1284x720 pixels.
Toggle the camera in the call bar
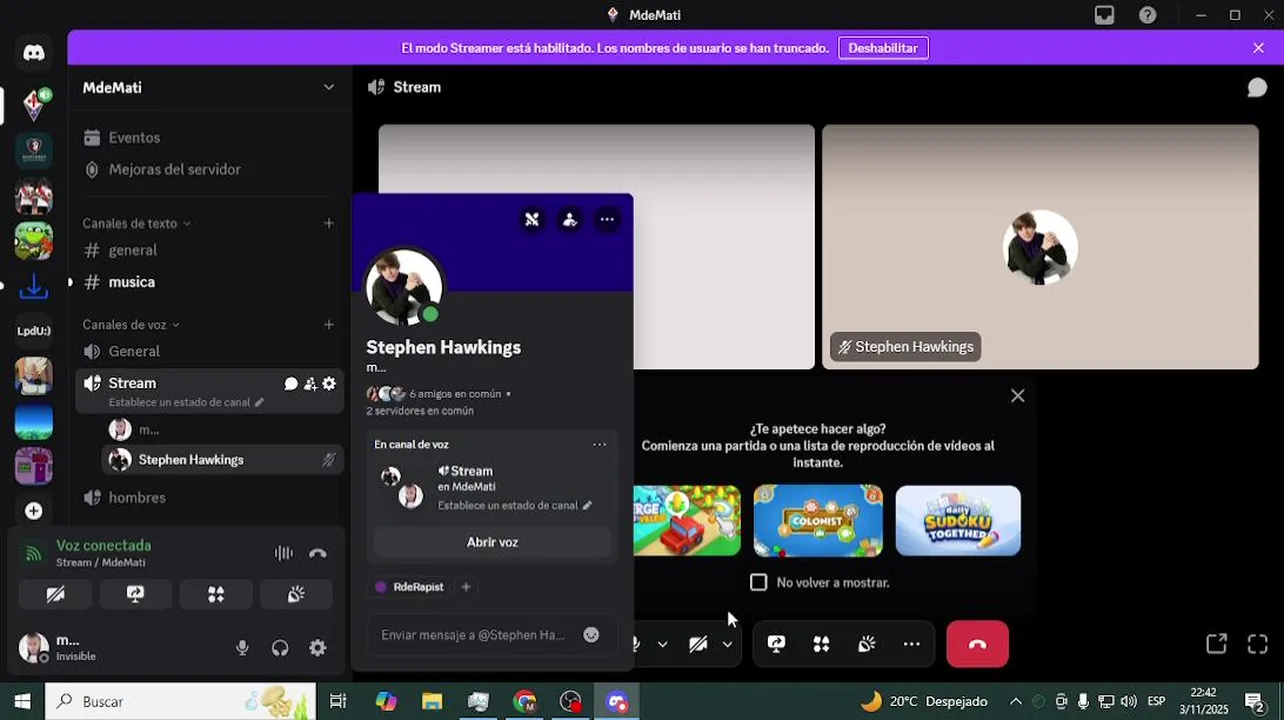(x=699, y=645)
